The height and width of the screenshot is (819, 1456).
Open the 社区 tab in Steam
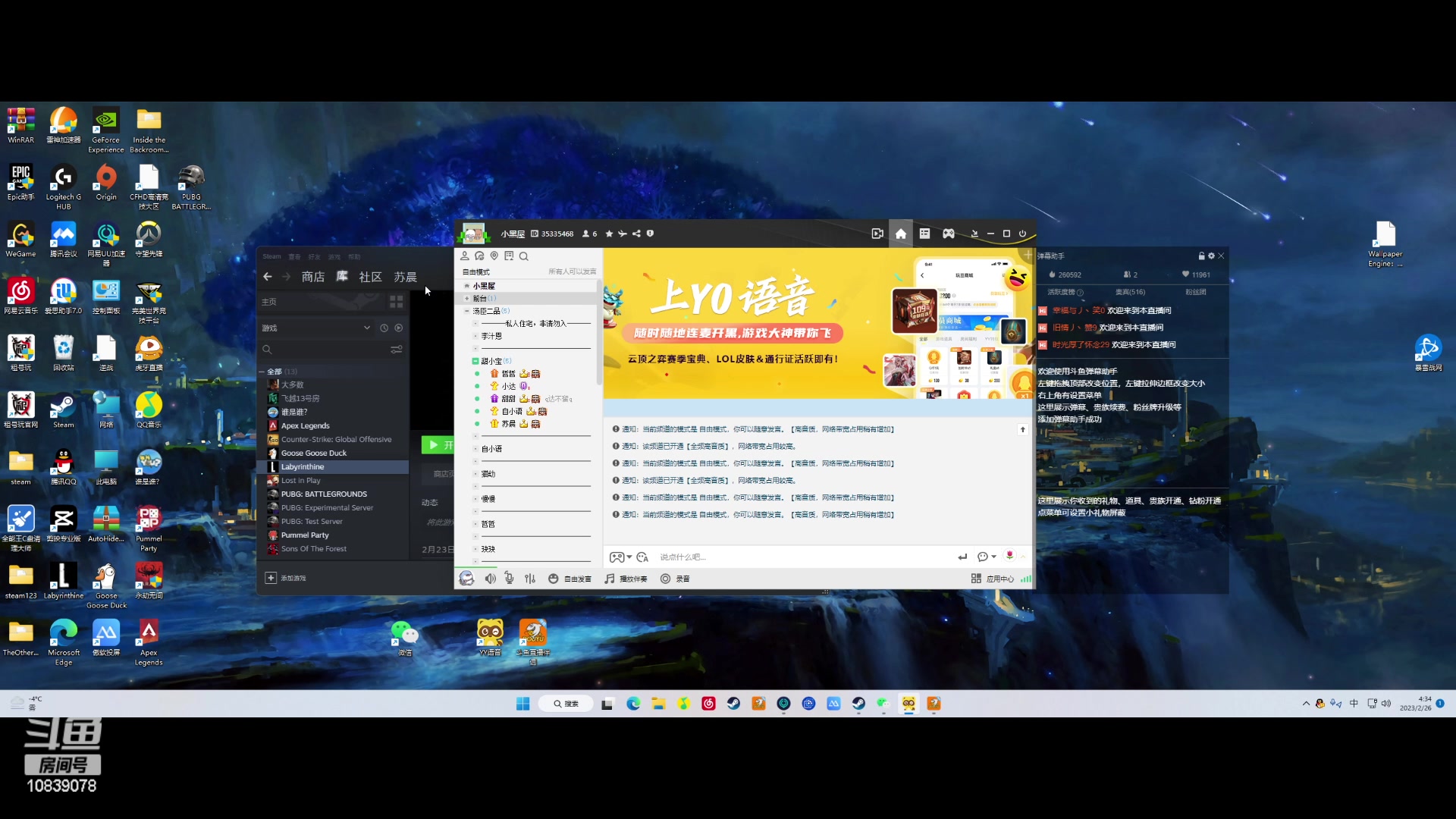(x=370, y=277)
